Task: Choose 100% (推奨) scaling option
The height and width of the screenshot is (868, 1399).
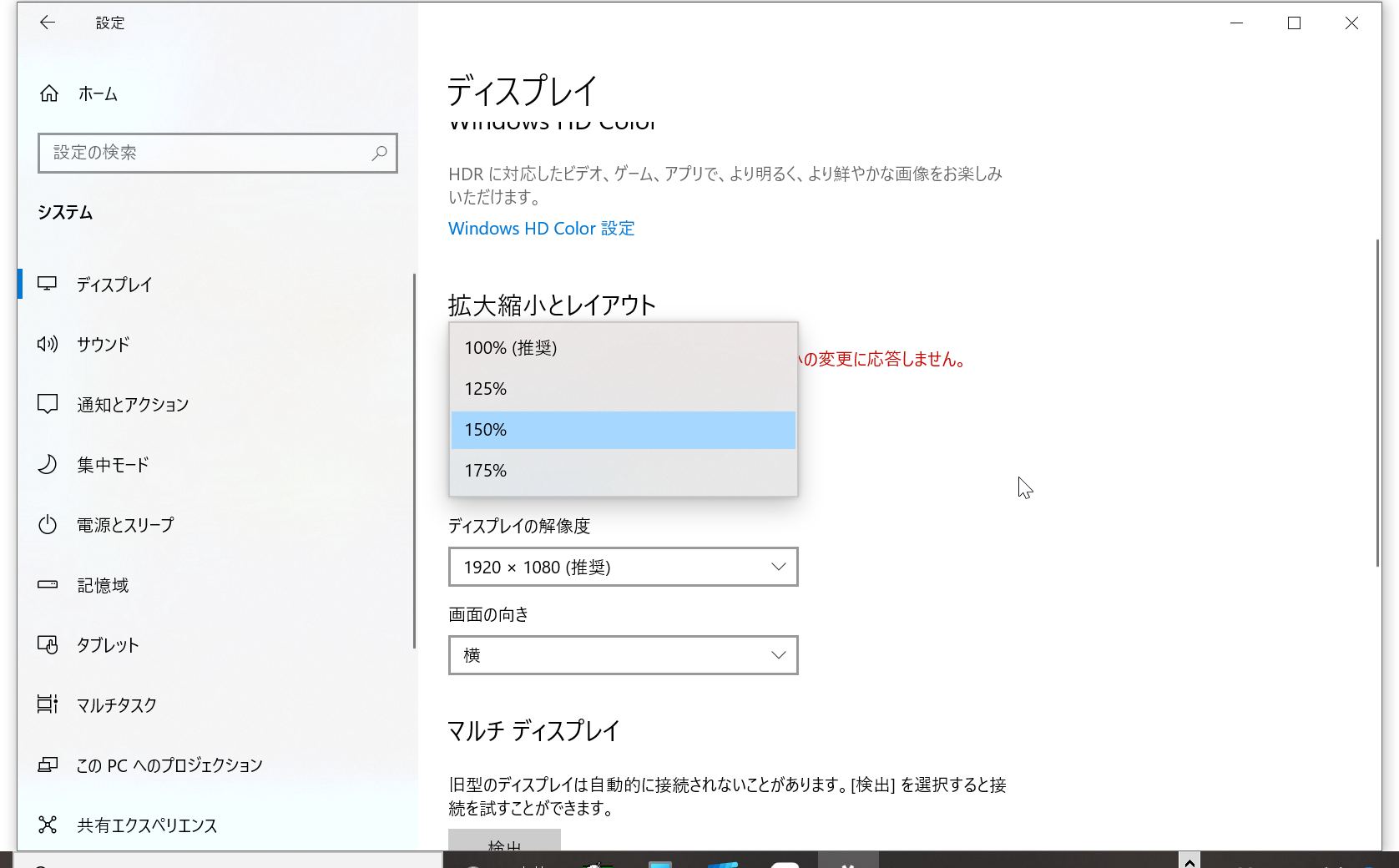Action: tap(624, 348)
